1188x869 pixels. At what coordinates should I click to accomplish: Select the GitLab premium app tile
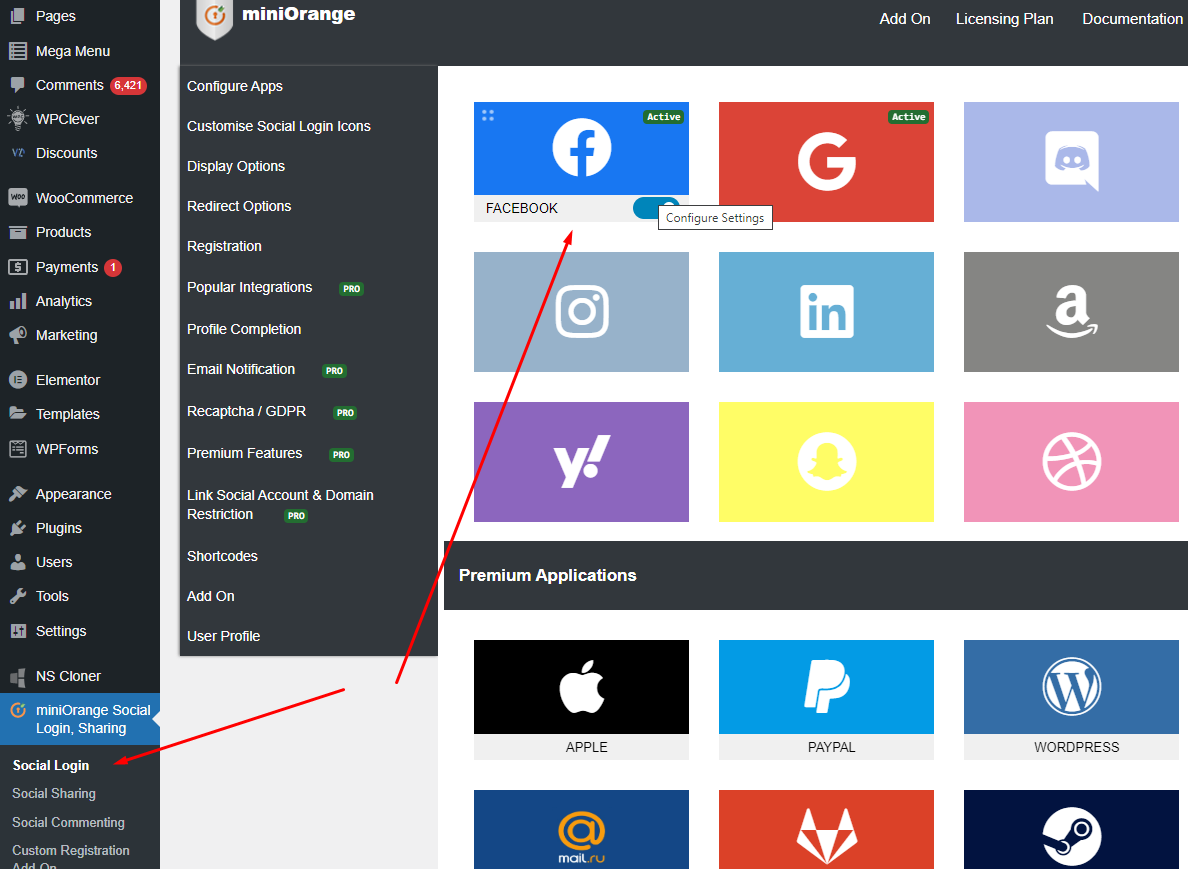pyautogui.click(x=826, y=830)
